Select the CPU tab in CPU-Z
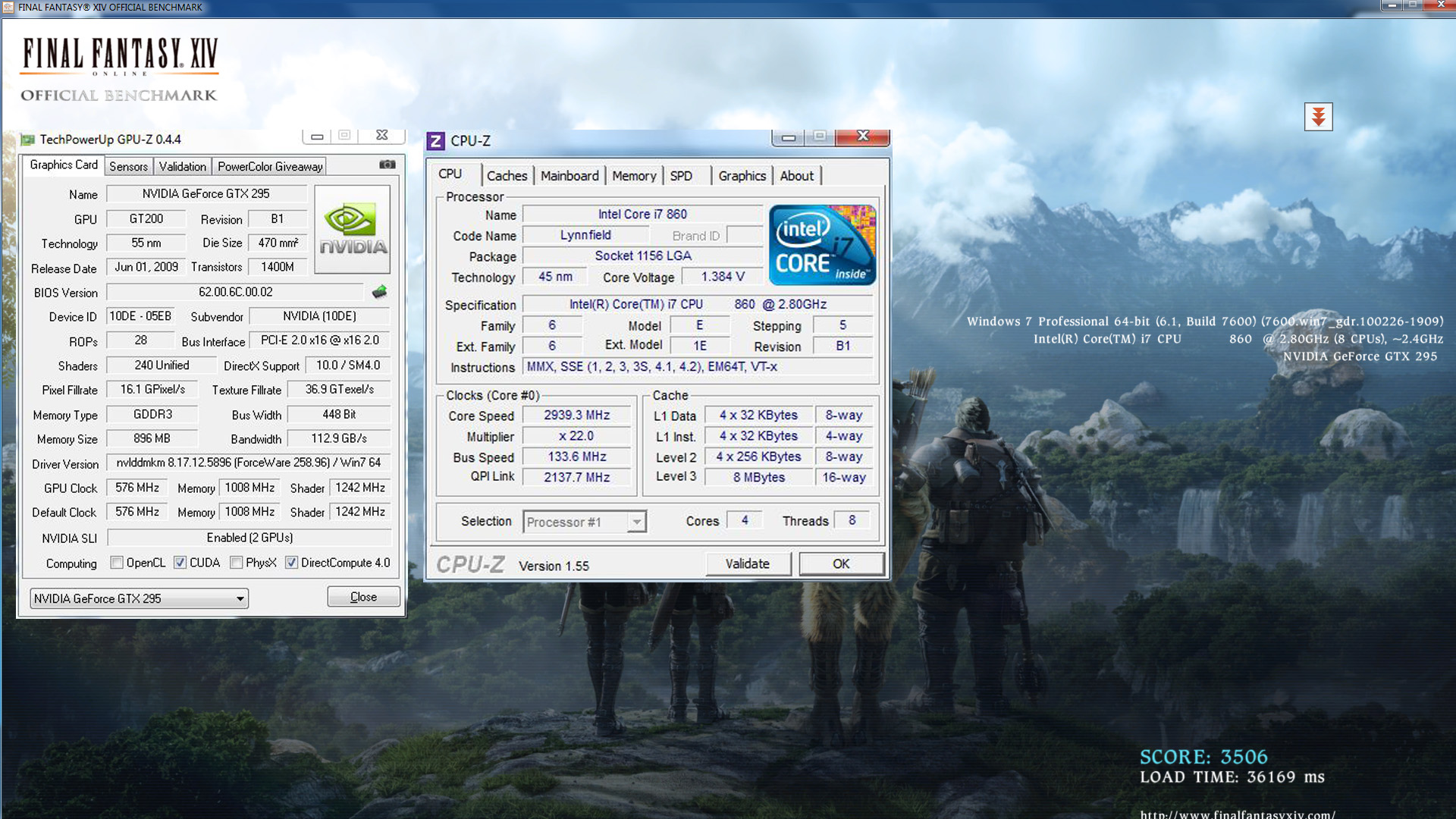The height and width of the screenshot is (819, 1456). 450,174
